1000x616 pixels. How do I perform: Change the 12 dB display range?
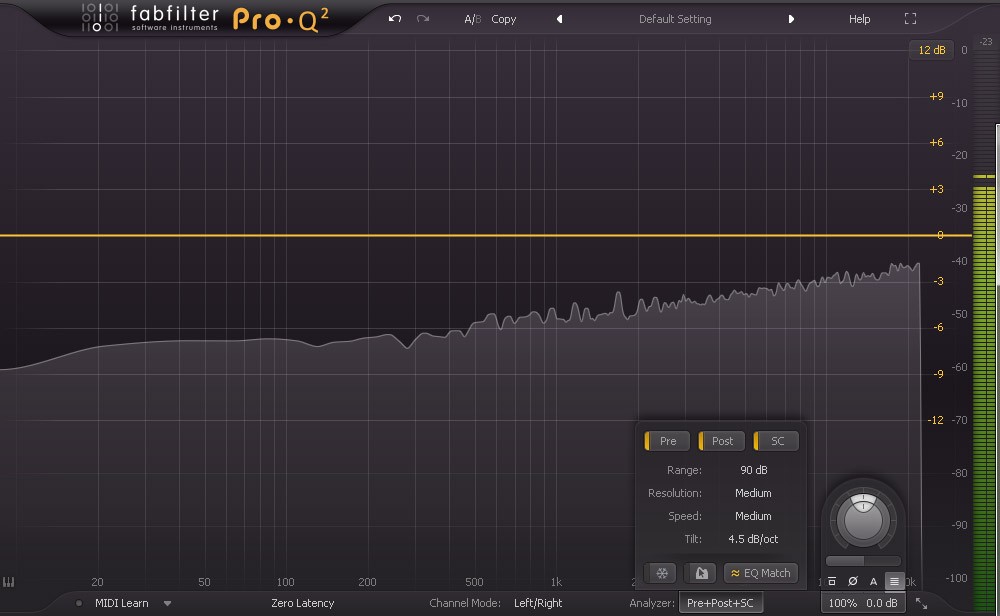click(931, 50)
